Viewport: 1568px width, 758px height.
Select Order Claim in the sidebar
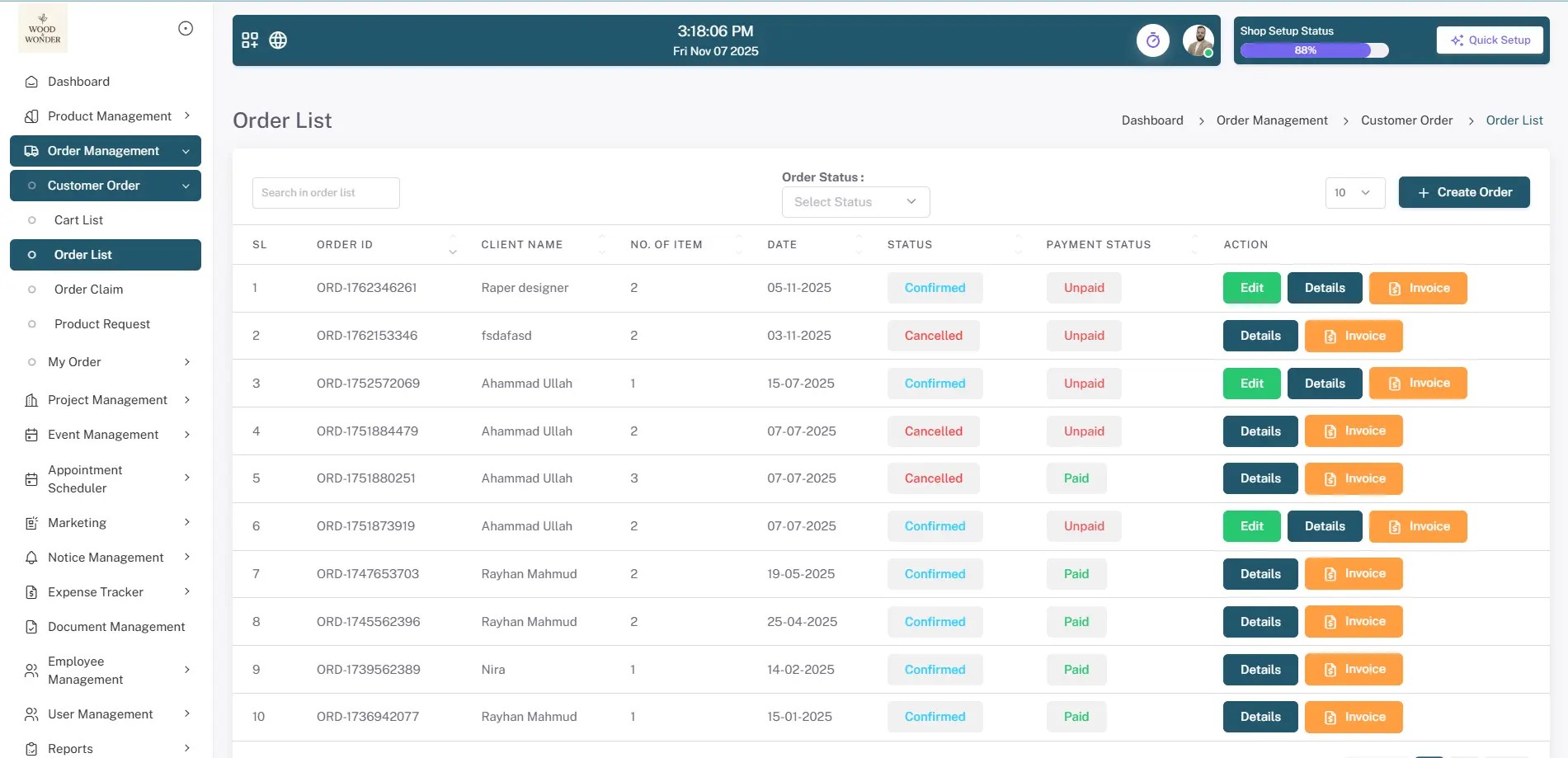pos(88,290)
